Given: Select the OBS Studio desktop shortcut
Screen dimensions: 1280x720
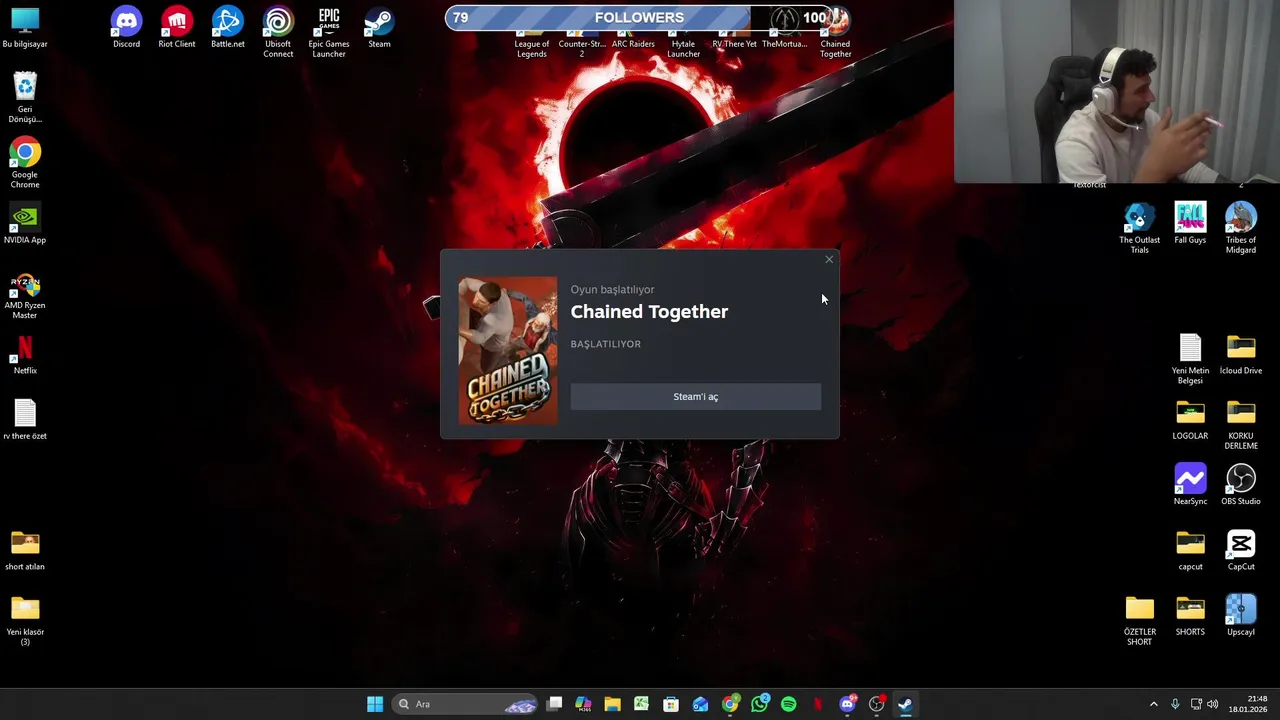Looking at the screenshot, I should 1241,485.
